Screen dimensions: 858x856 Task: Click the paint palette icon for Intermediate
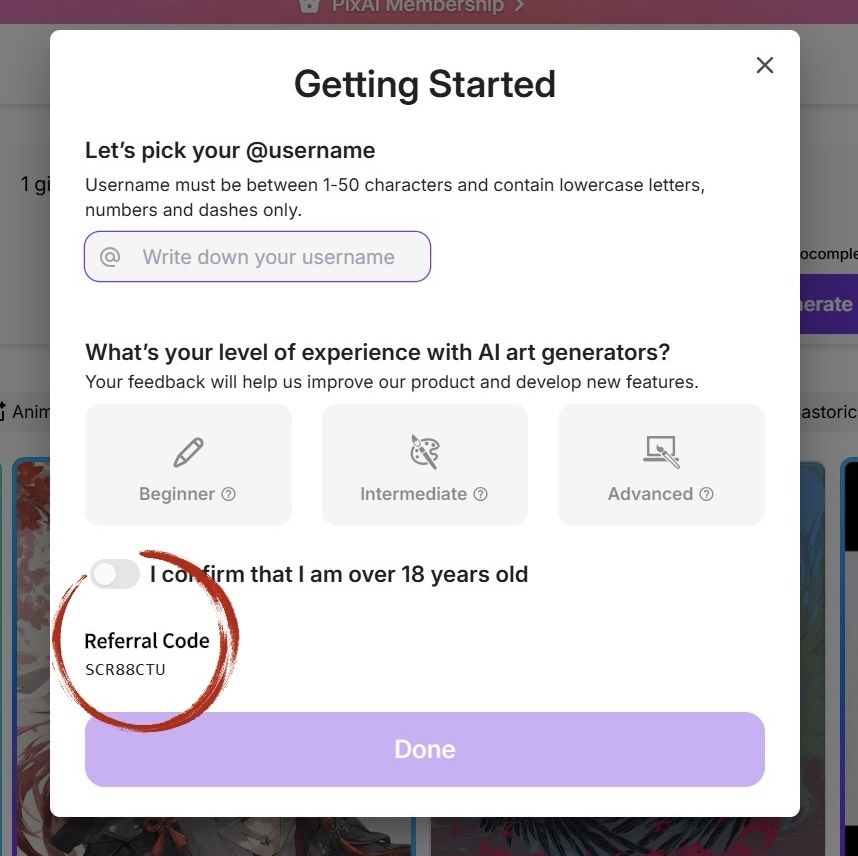[x=425, y=452]
